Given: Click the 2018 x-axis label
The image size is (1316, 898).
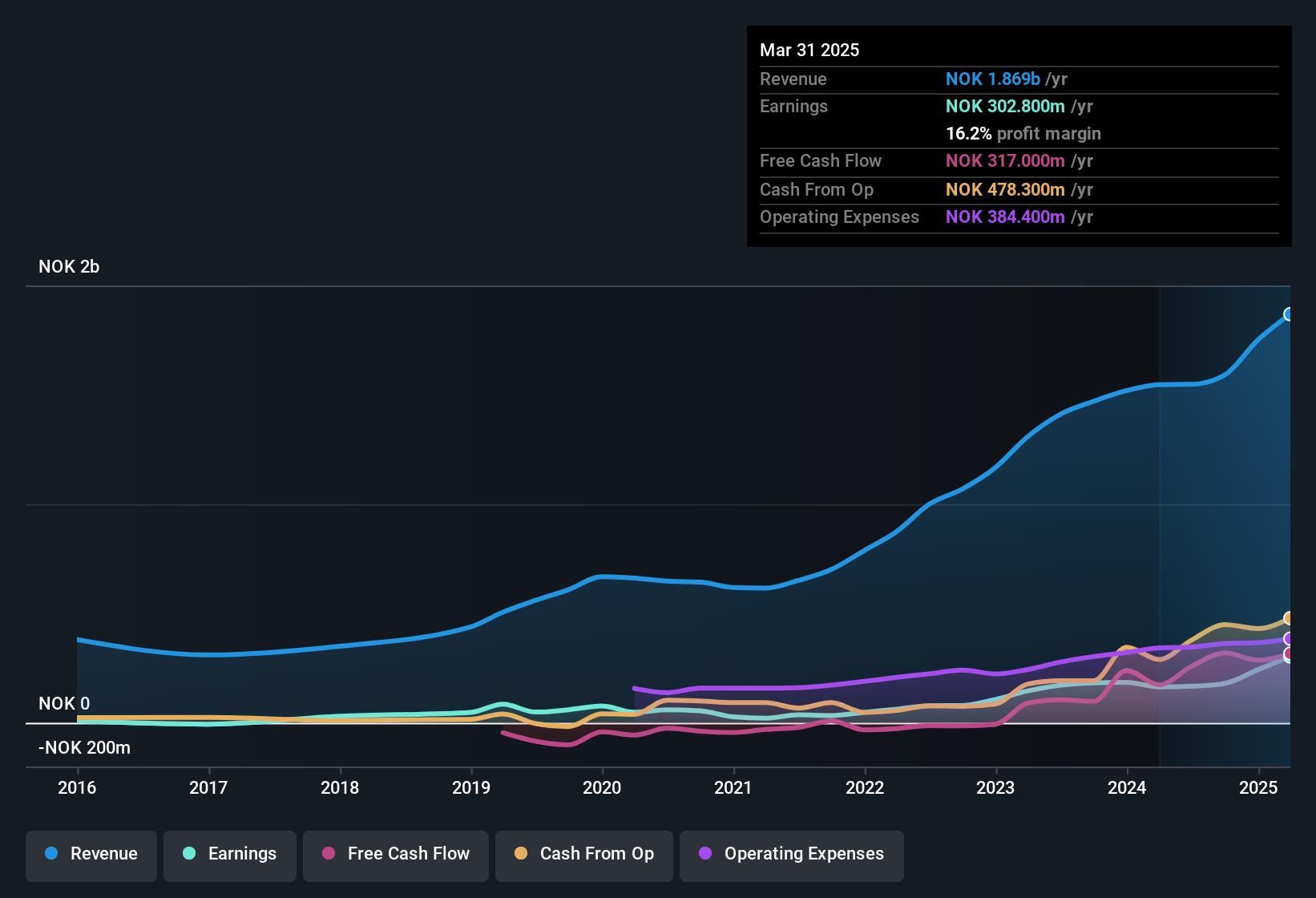Looking at the screenshot, I should (x=340, y=787).
